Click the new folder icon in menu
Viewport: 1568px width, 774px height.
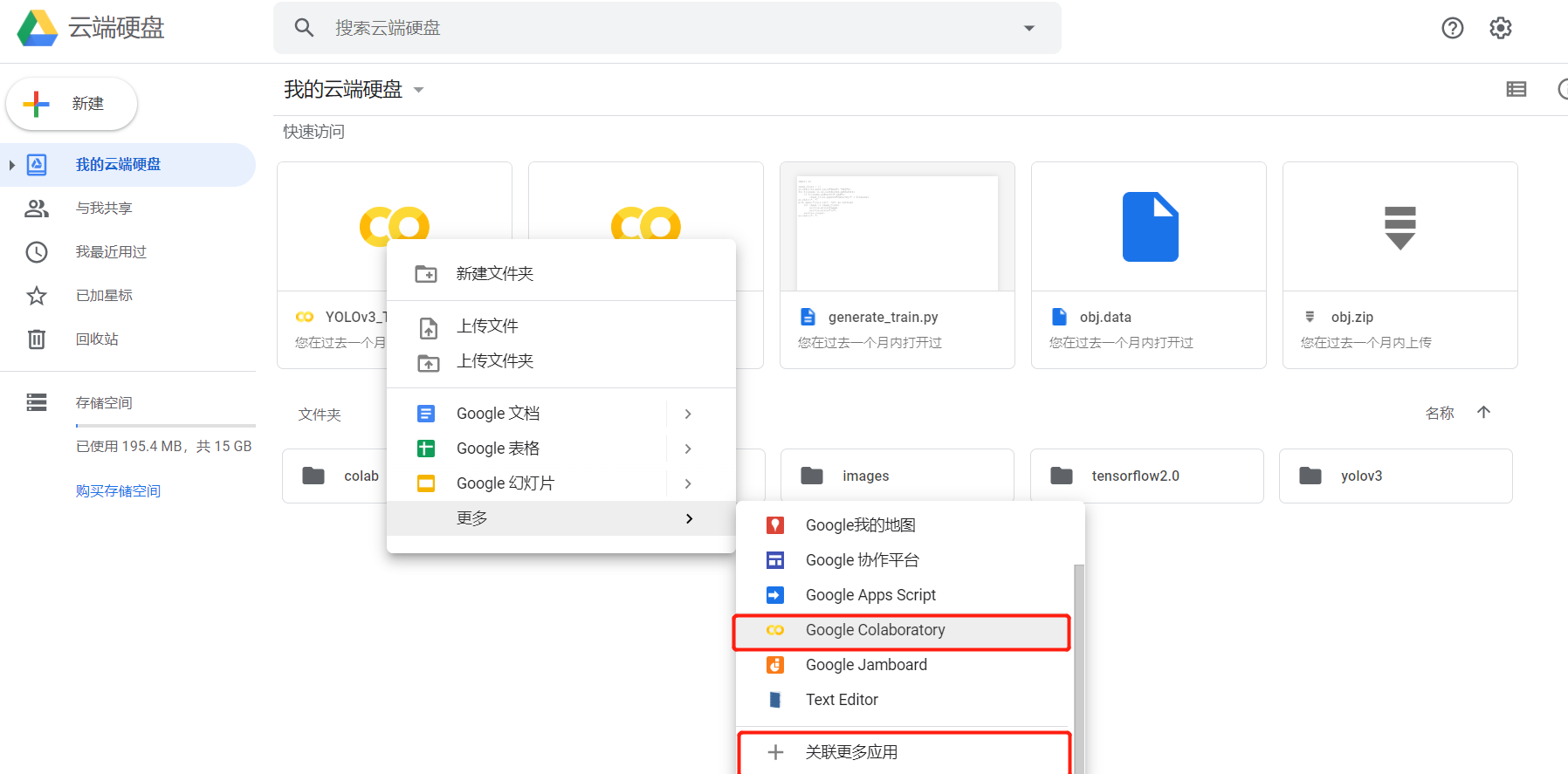point(426,274)
